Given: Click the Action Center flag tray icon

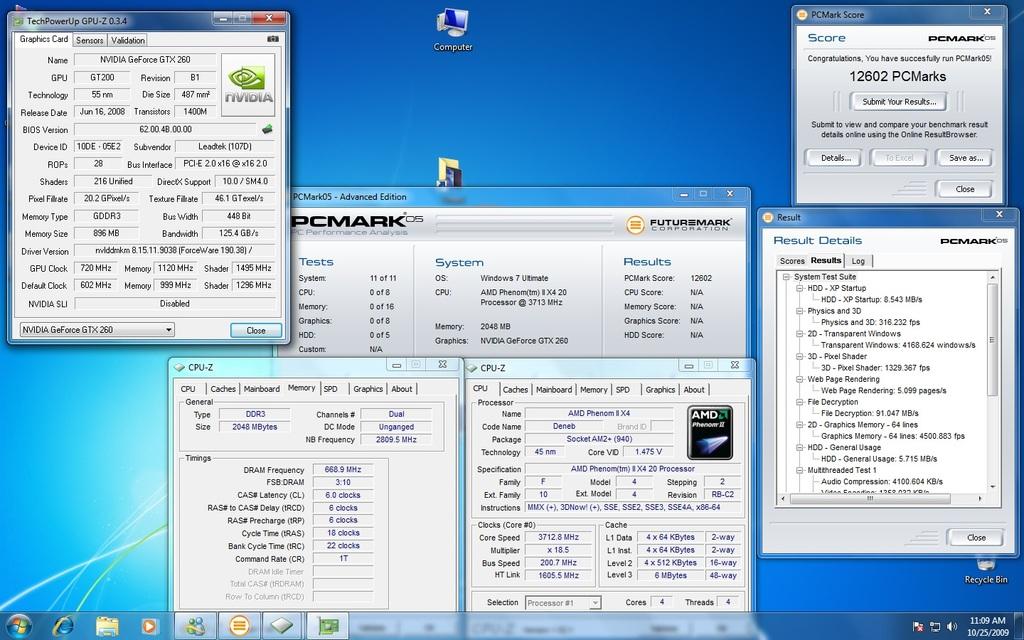Looking at the screenshot, I should (918, 627).
